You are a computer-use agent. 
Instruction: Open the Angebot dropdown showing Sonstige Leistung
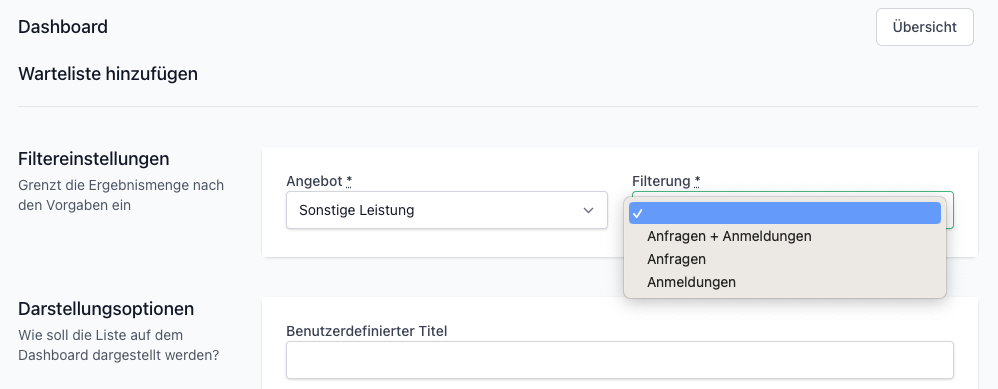(x=447, y=210)
